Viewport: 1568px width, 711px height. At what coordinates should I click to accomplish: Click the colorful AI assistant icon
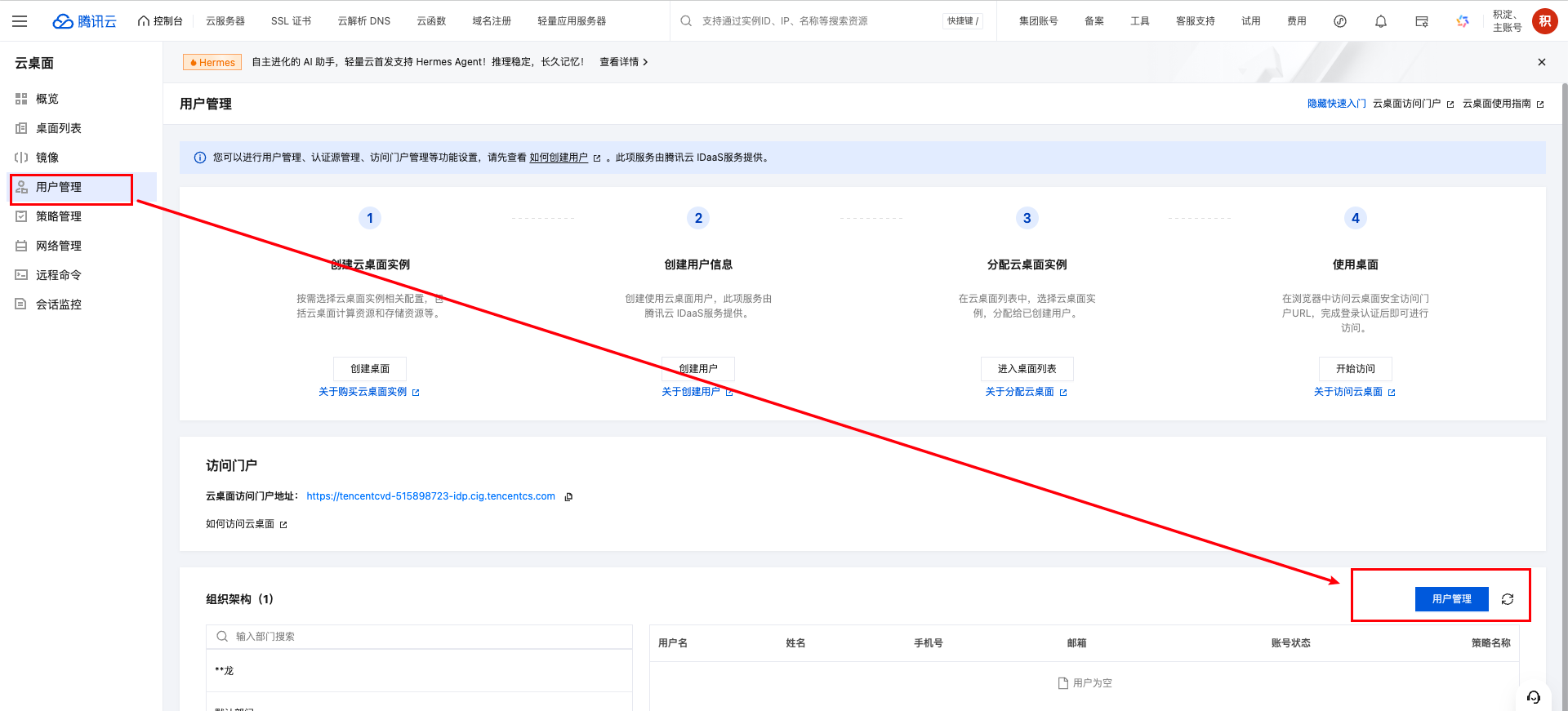(x=1463, y=21)
